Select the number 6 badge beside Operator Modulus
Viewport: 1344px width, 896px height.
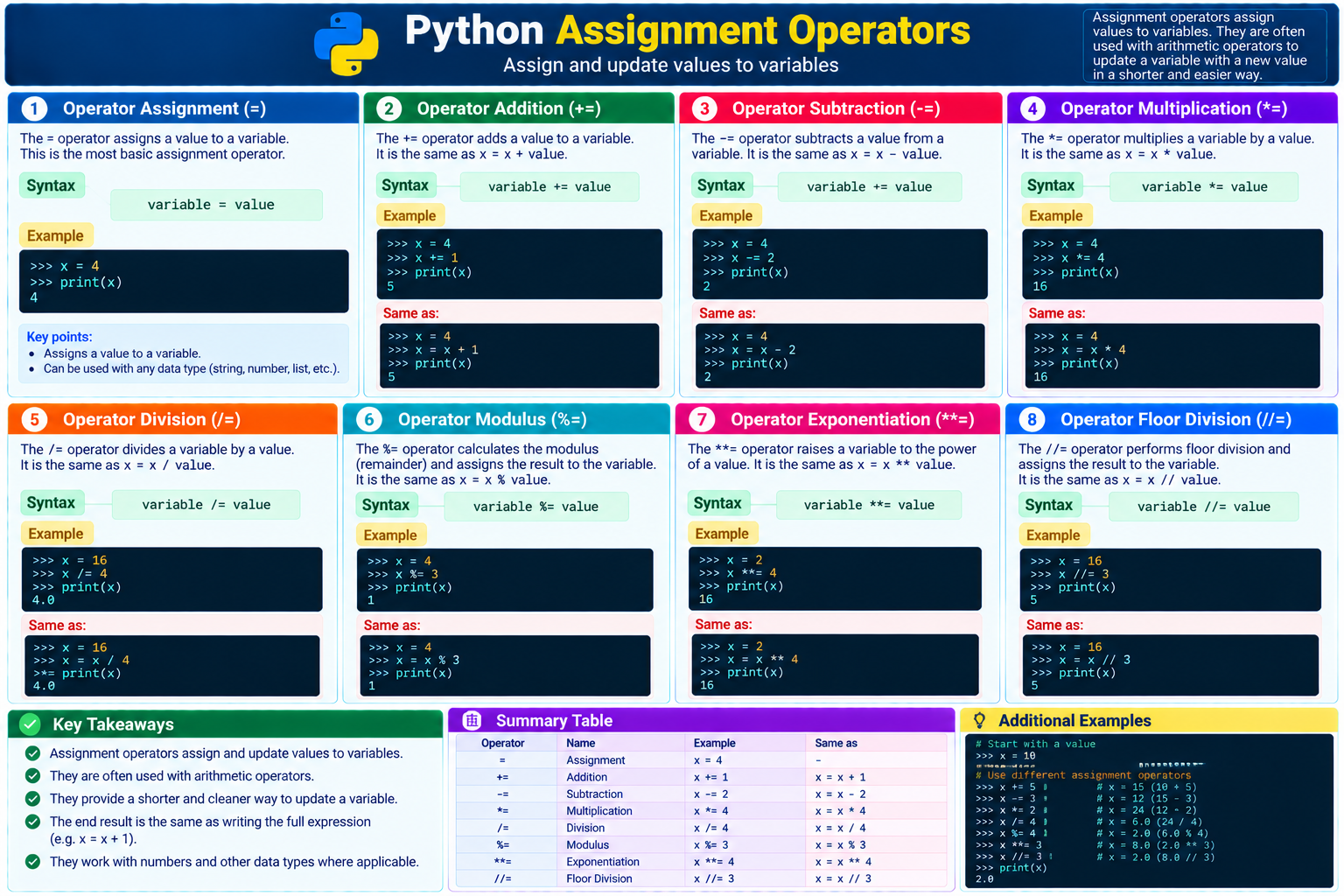point(369,419)
